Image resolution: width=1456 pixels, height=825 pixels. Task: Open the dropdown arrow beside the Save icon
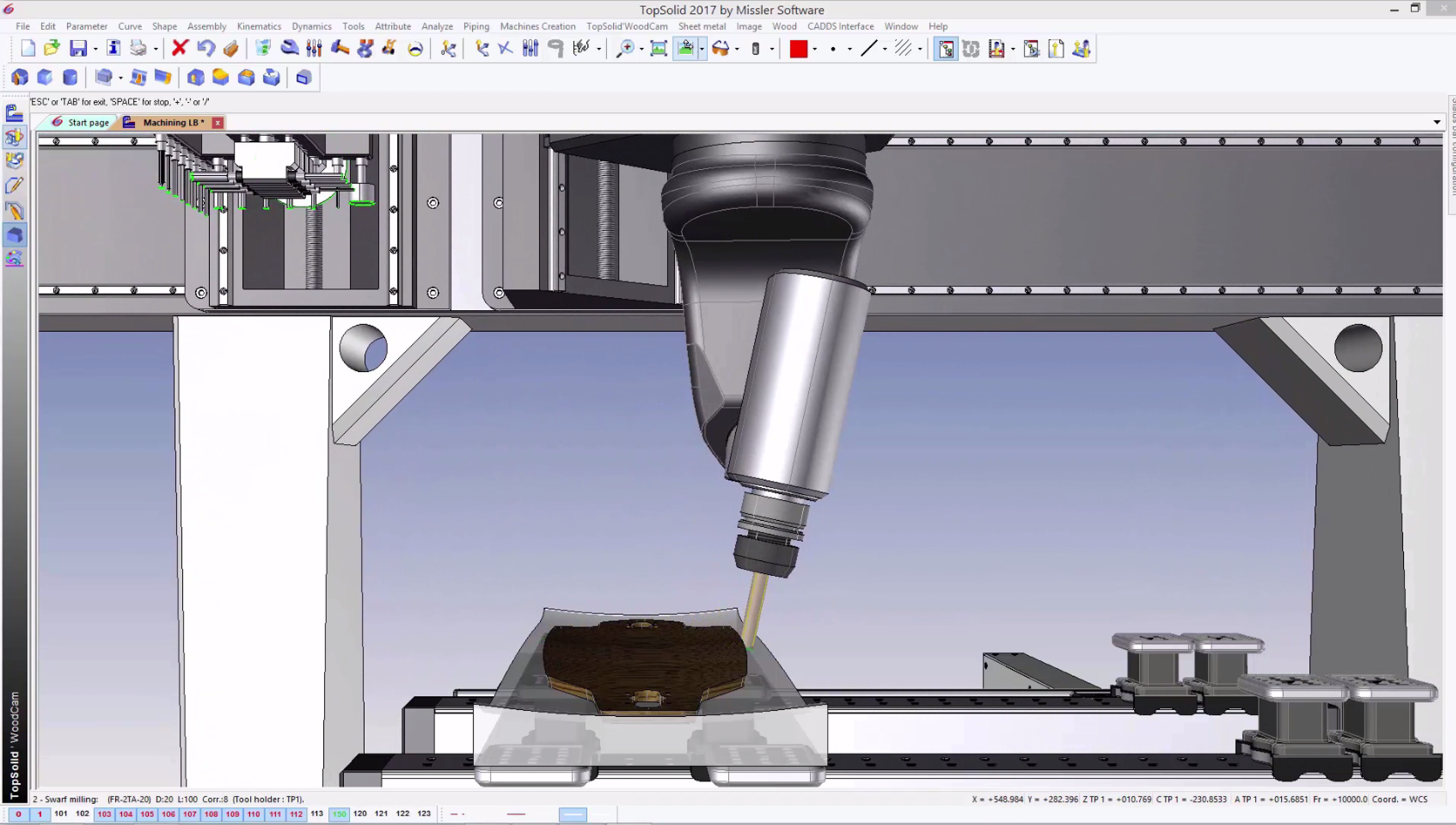95,49
